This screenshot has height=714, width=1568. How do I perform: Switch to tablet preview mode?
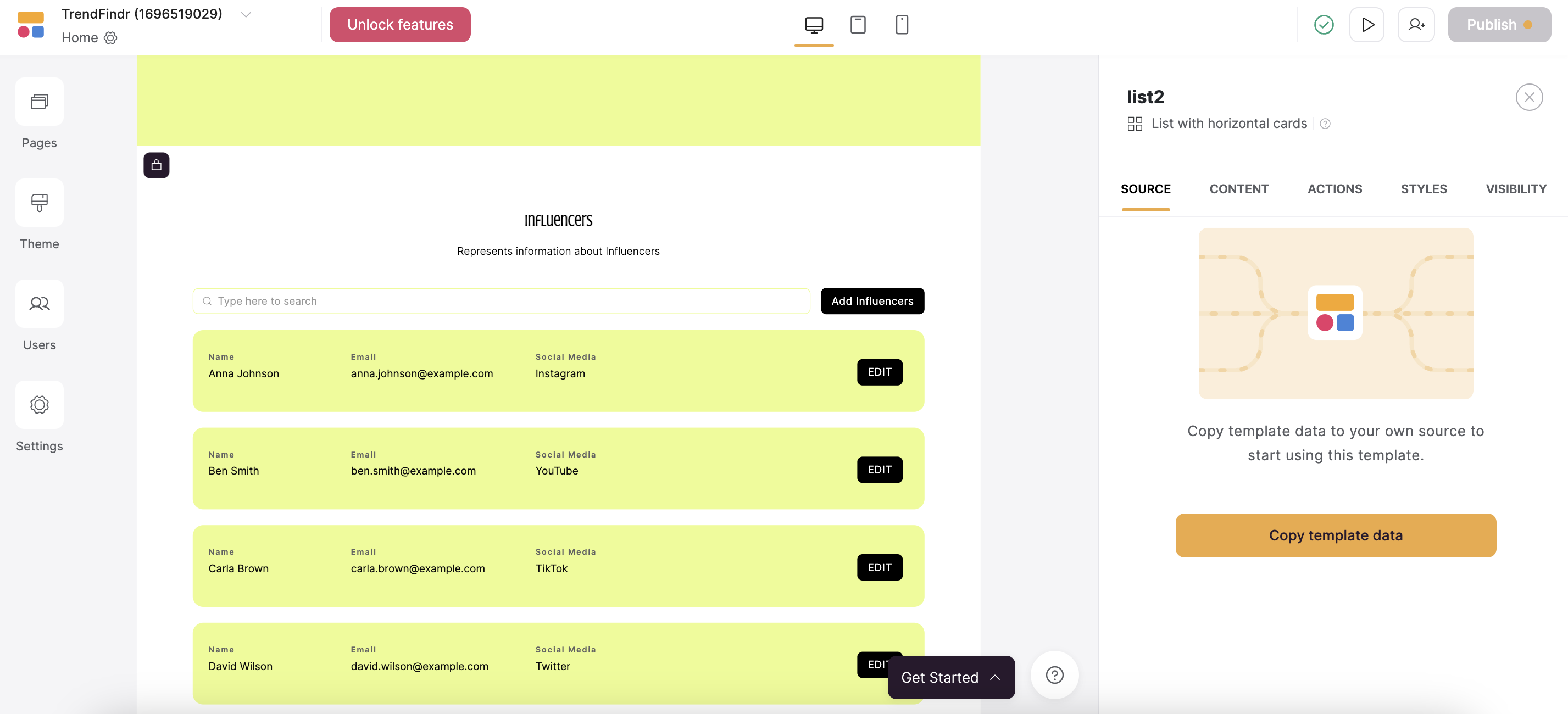tap(858, 24)
